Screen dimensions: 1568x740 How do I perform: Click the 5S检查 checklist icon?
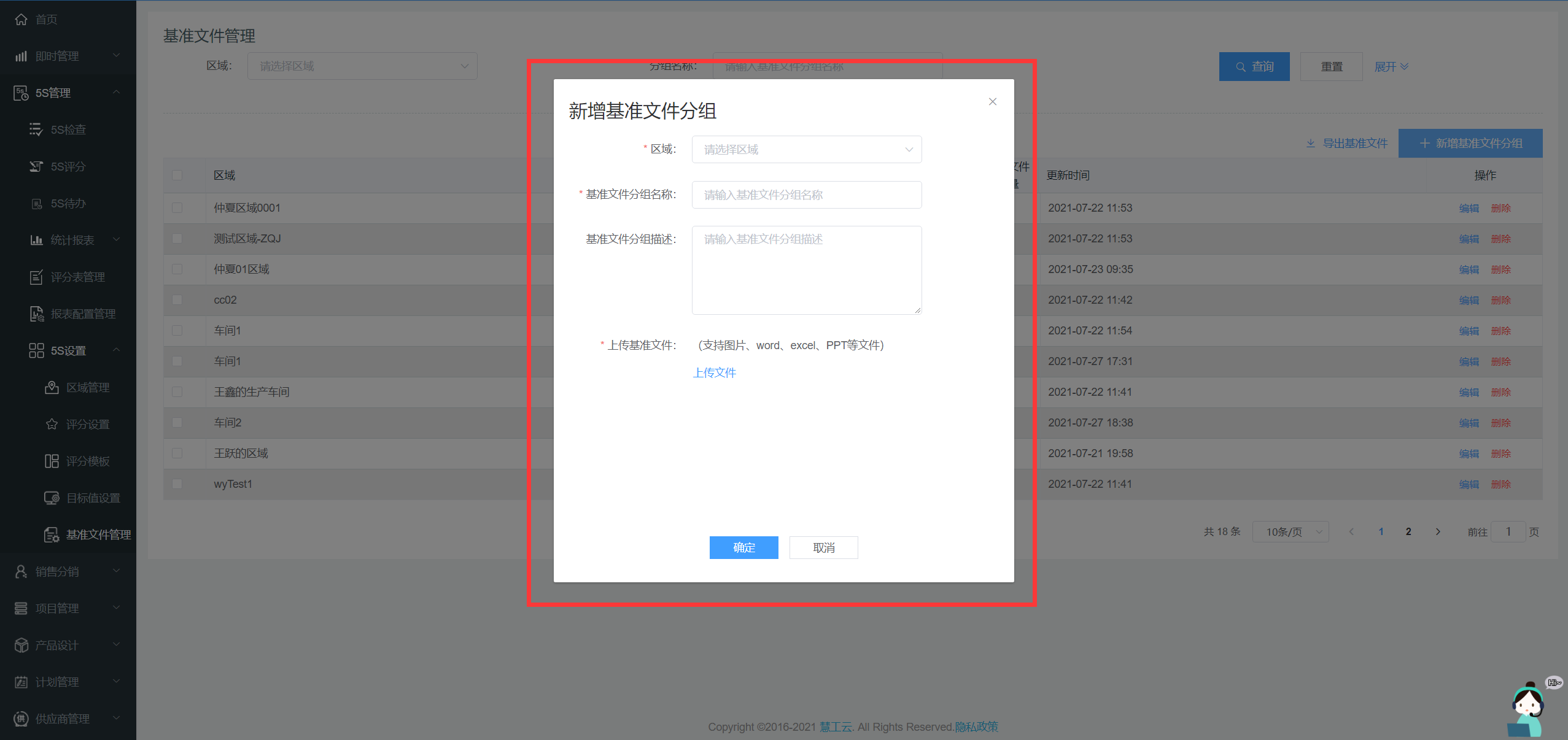point(36,129)
